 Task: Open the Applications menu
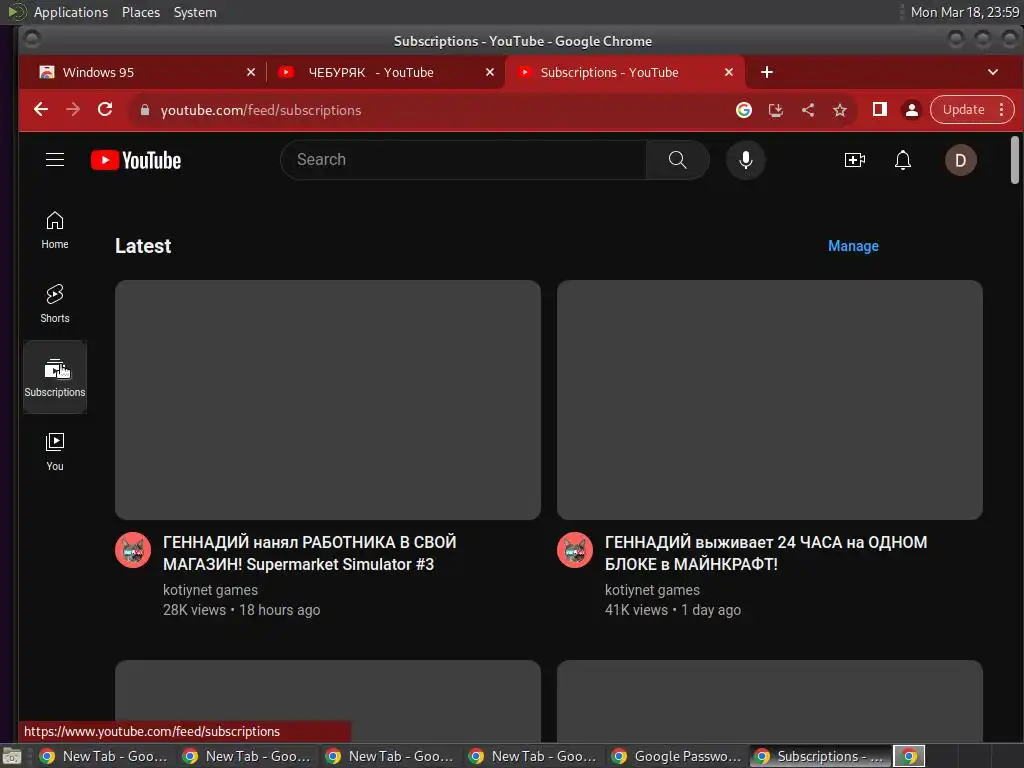click(x=71, y=12)
